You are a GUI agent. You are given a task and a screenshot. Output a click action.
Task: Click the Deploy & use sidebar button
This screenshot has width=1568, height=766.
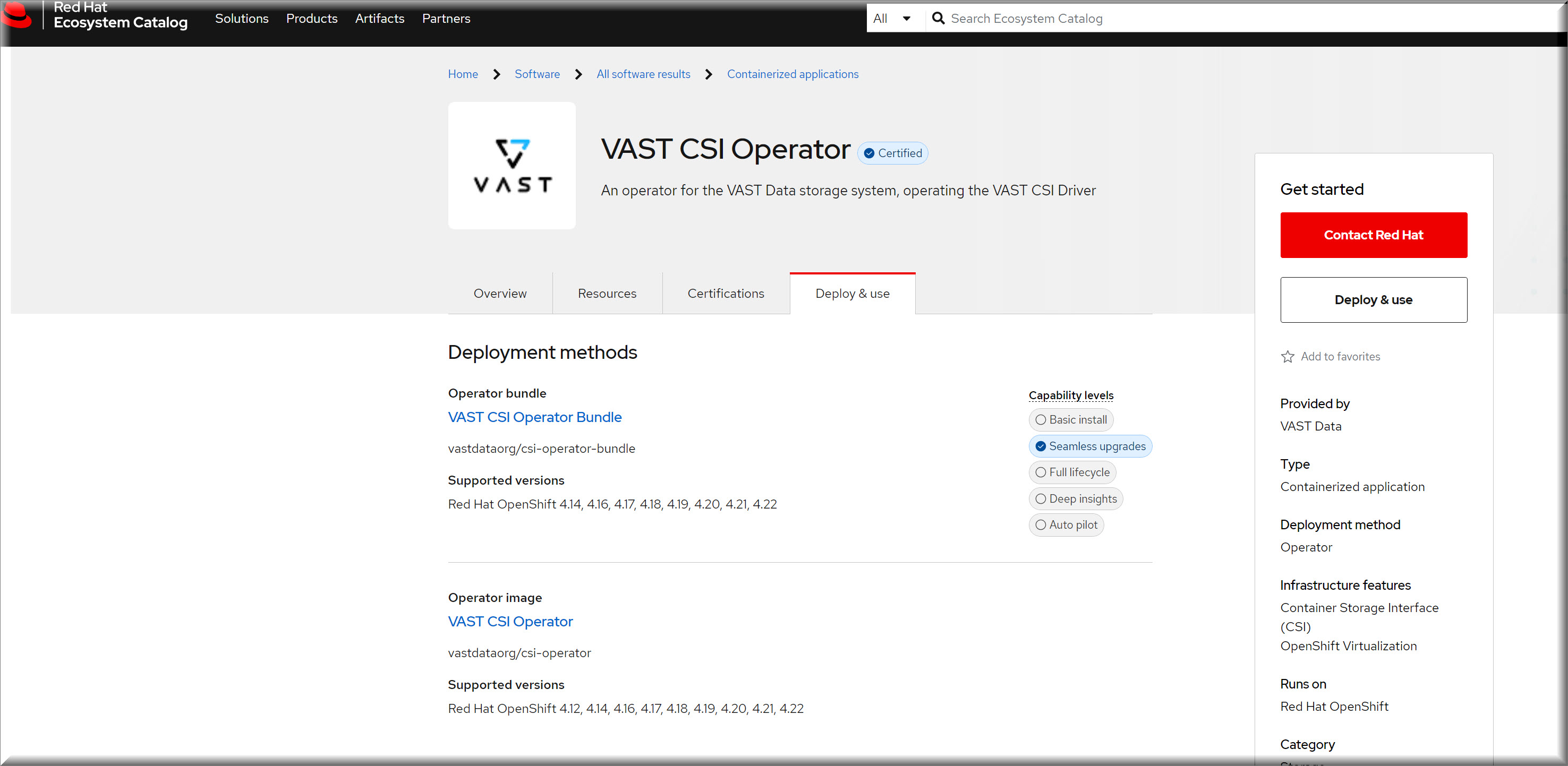1373,300
